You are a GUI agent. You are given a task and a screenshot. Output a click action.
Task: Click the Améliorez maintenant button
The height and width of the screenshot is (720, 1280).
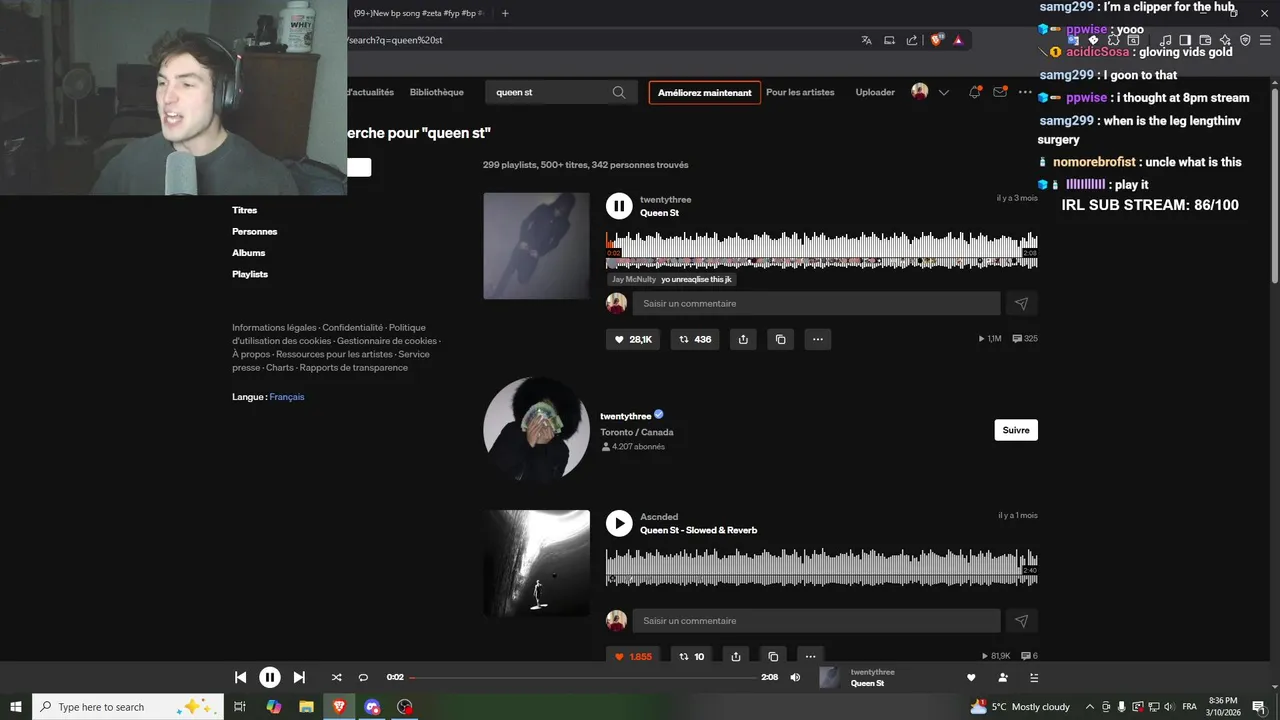click(x=705, y=93)
